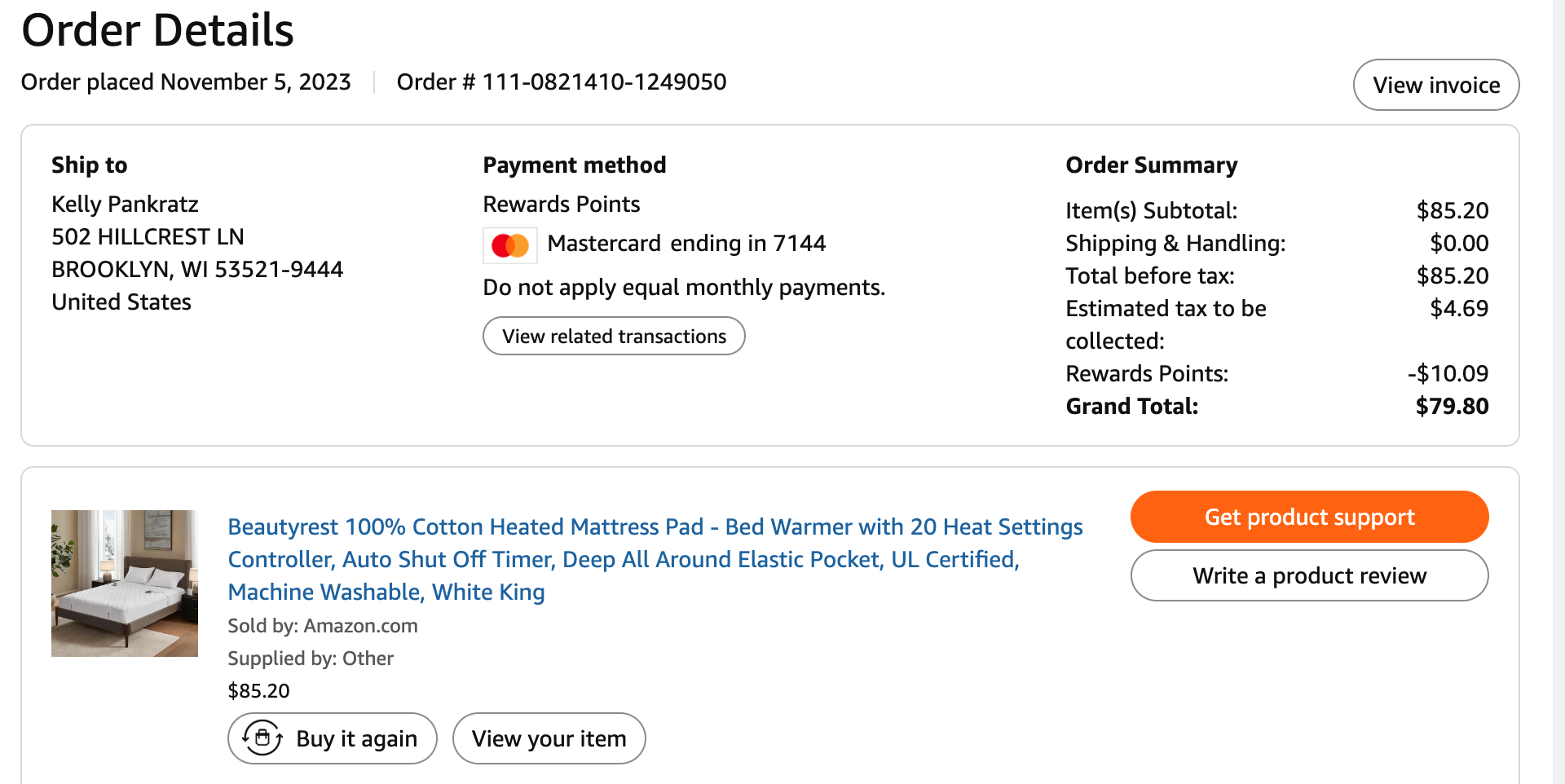Image resolution: width=1565 pixels, height=784 pixels.
Task: Click the Grand Total amount $79.80
Action: (x=1452, y=406)
